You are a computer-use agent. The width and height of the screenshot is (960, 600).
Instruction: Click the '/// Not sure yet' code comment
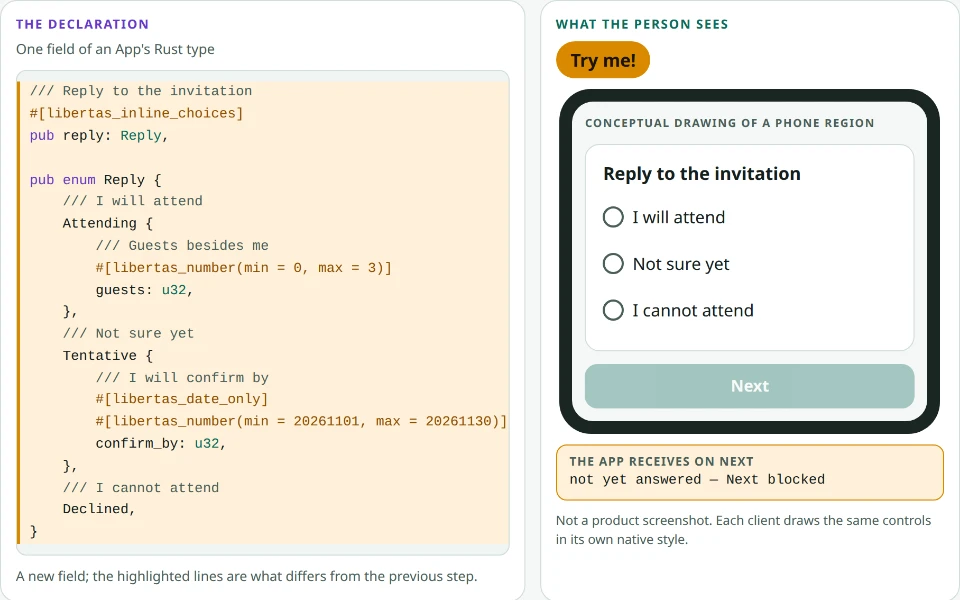pyautogui.click(x=129, y=334)
